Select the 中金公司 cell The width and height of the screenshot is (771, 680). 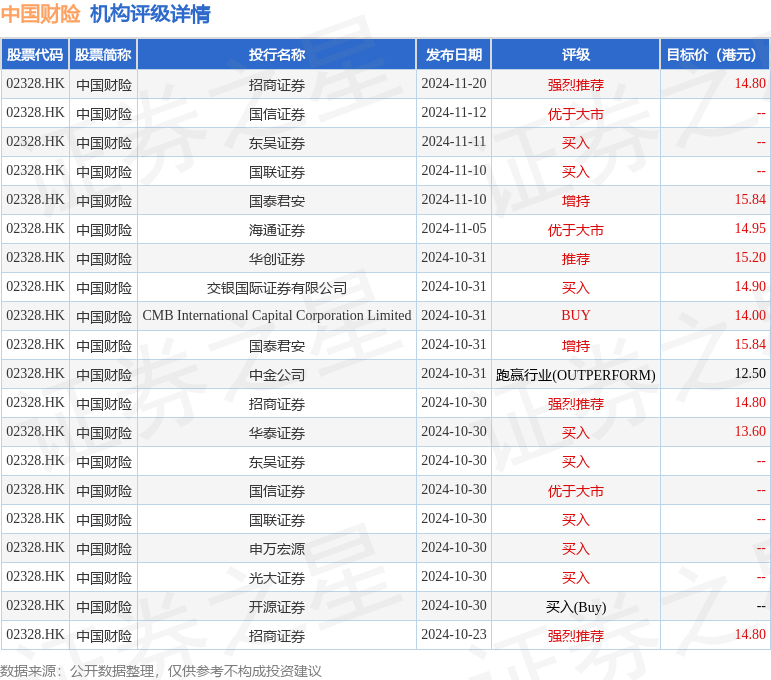coord(277,375)
